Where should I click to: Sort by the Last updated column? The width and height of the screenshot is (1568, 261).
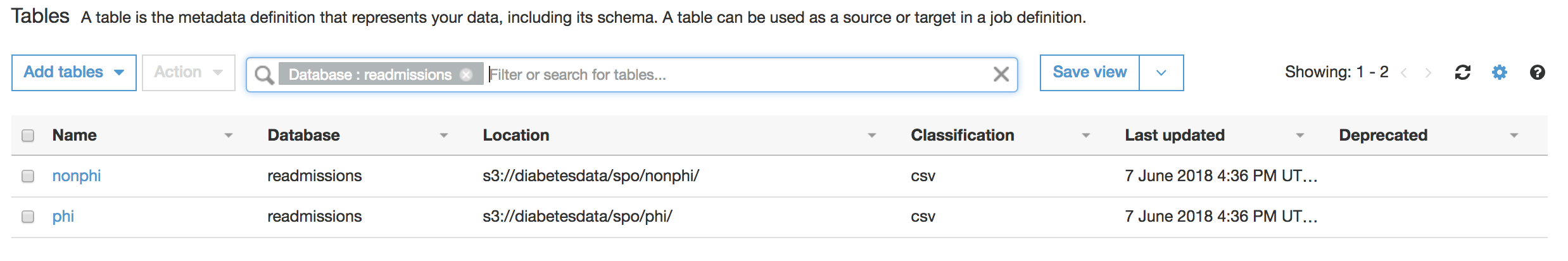pyautogui.click(x=1174, y=136)
